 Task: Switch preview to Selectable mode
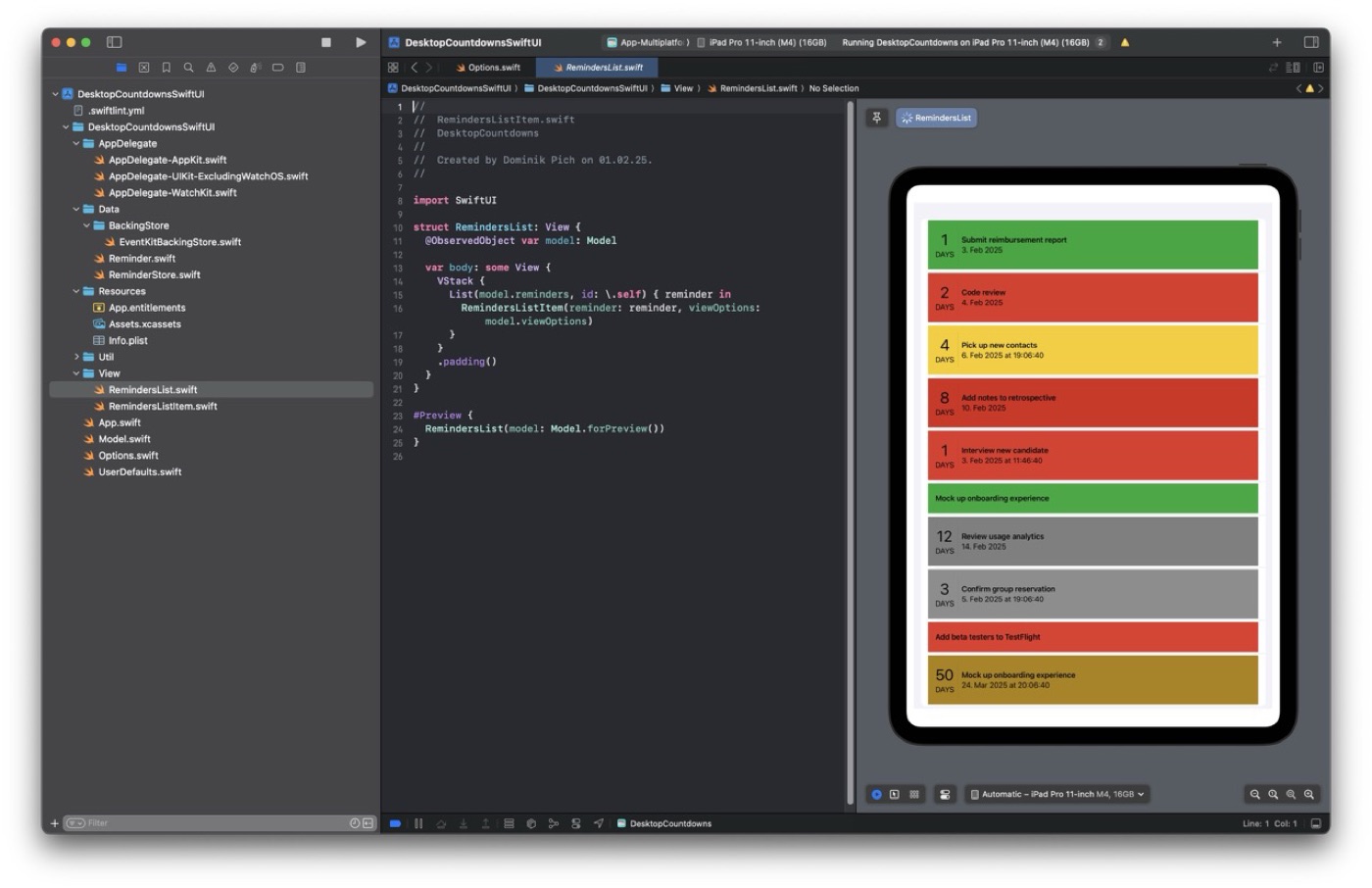pos(895,794)
